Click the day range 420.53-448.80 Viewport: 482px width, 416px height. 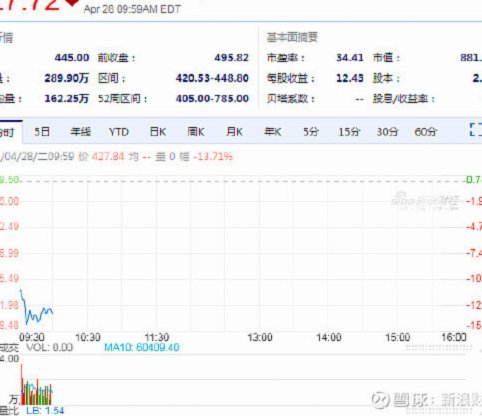click(212, 78)
